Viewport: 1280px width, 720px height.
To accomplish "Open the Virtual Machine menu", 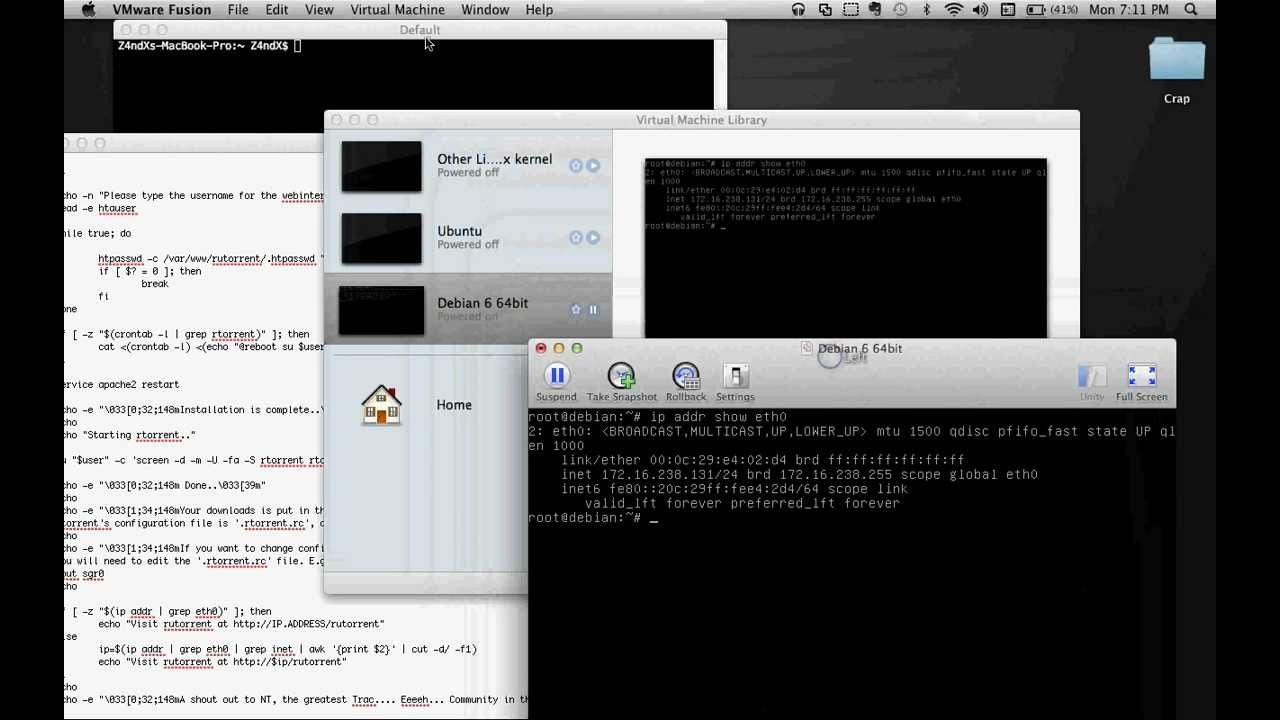I will (x=397, y=10).
